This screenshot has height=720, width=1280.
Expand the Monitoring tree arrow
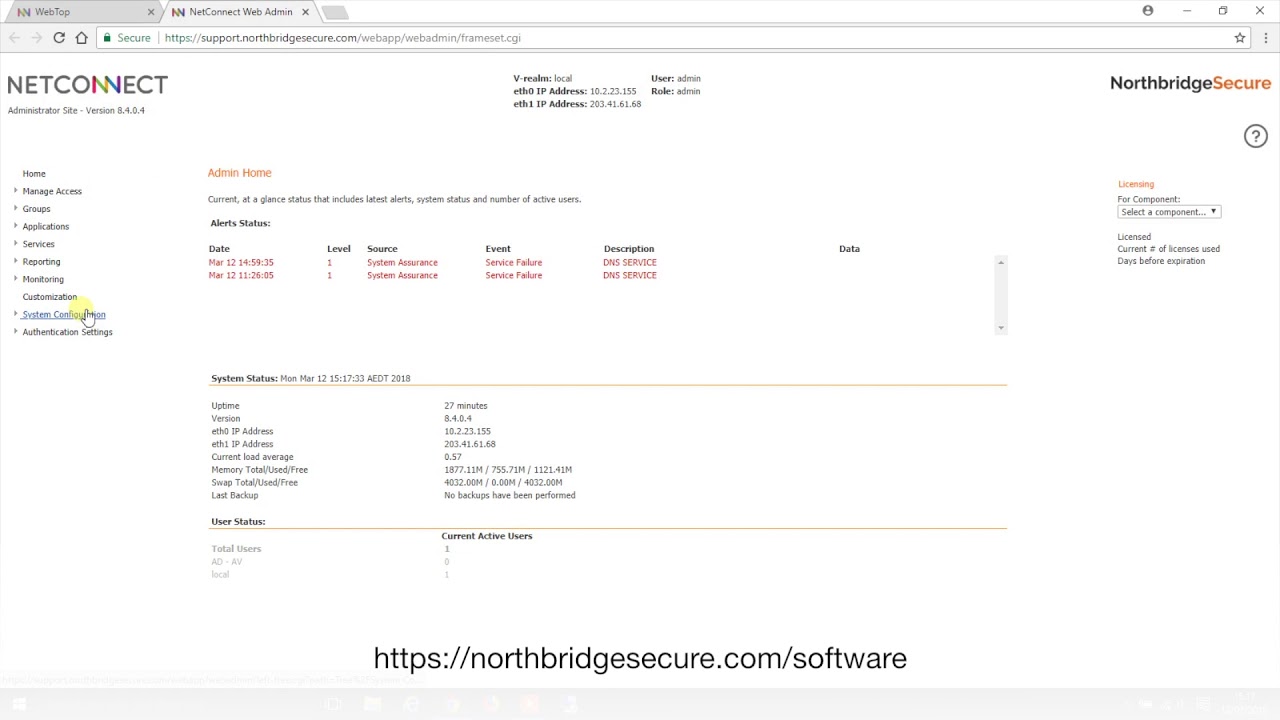click(x=15, y=279)
